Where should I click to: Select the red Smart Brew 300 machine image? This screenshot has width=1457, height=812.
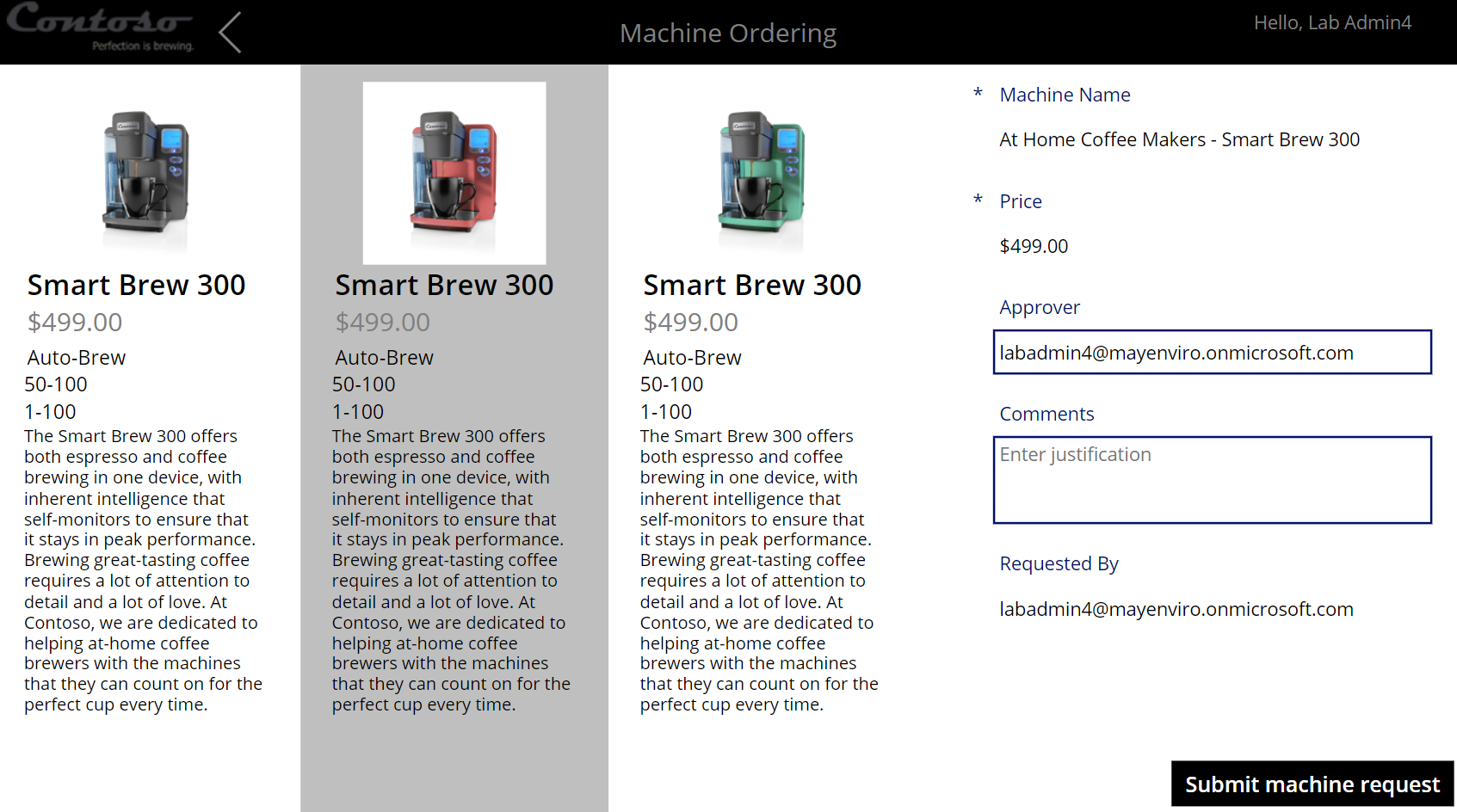(454, 173)
